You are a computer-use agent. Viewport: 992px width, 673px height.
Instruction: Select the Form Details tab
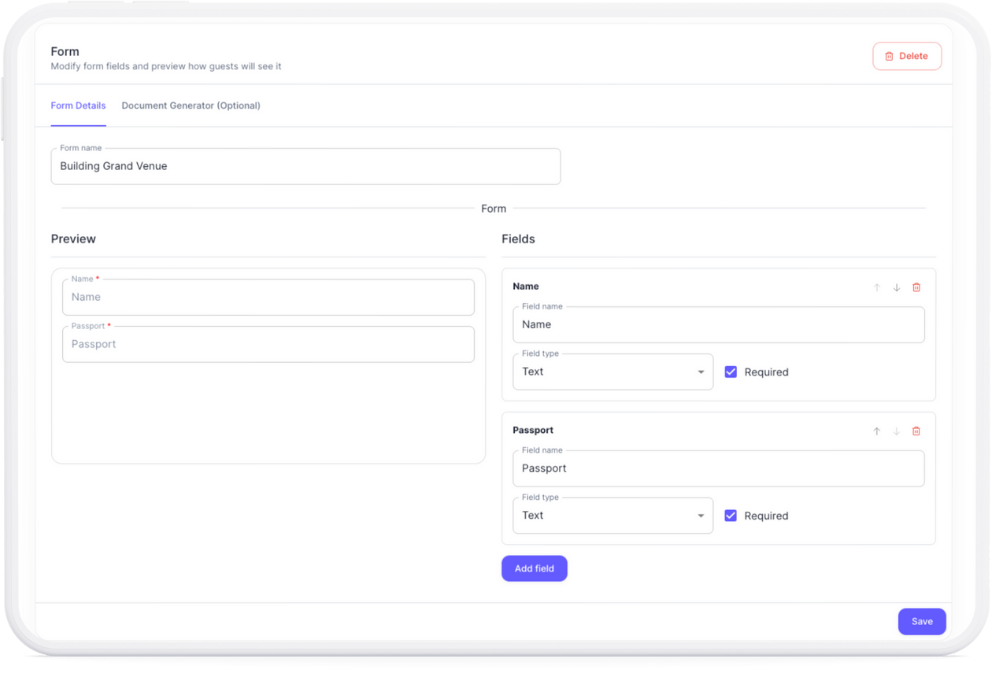coord(78,105)
